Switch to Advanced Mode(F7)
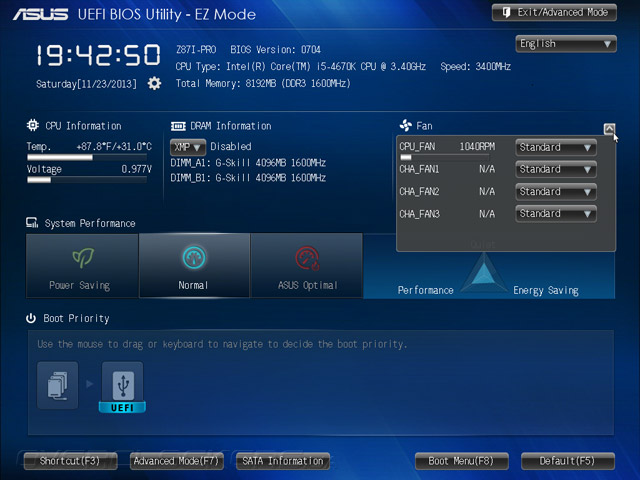The height and width of the screenshot is (480, 640). point(176,461)
